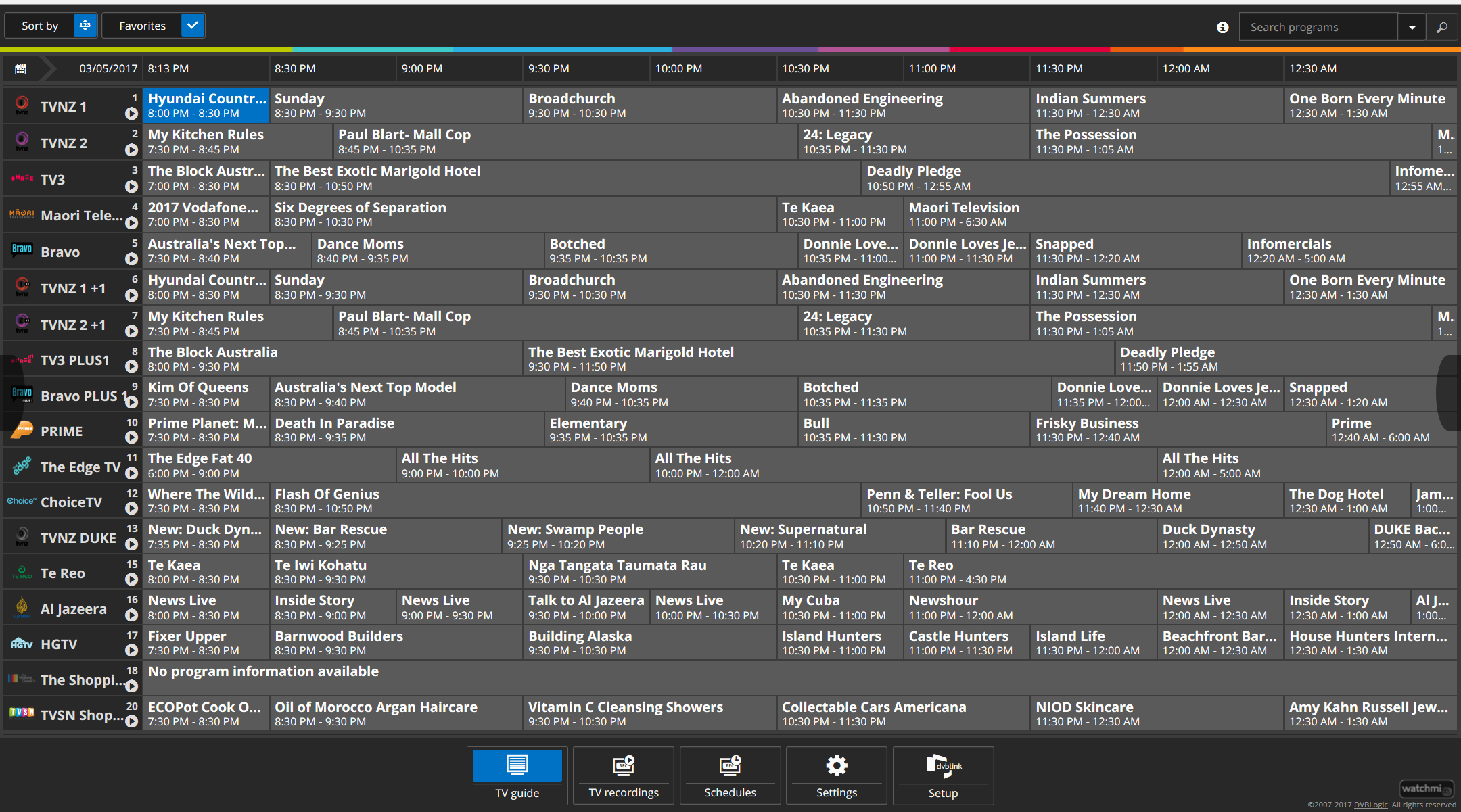Select Paul Blart- Mall Cop on TVNZ 2
1461x812 pixels.
click(x=565, y=142)
